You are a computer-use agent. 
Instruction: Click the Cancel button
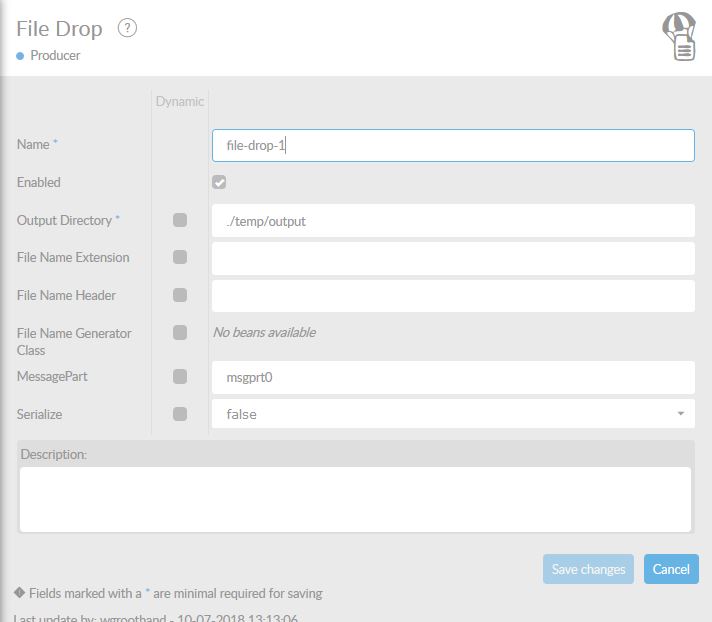pos(671,569)
